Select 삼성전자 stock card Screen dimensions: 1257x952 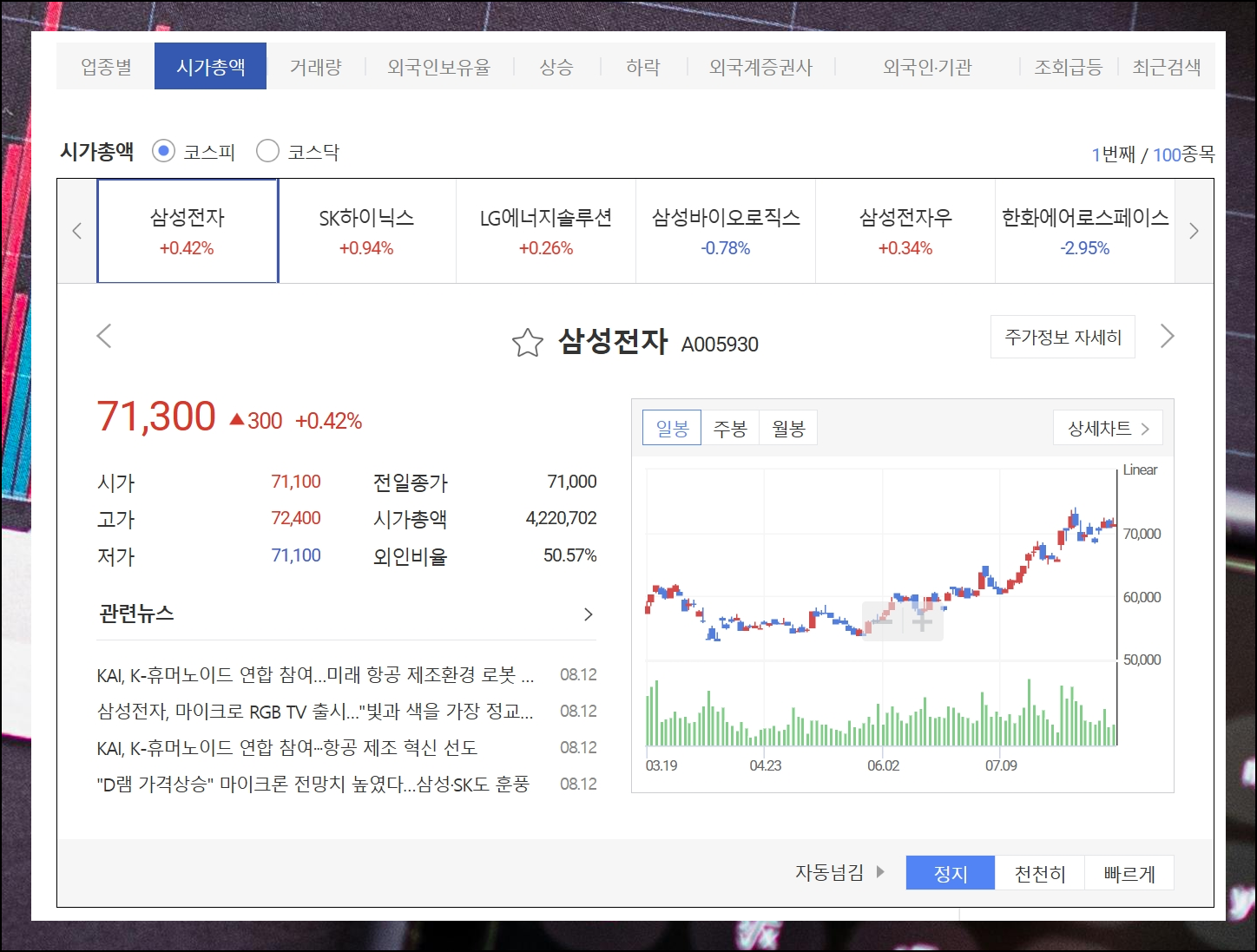pyautogui.click(x=188, y=231)
